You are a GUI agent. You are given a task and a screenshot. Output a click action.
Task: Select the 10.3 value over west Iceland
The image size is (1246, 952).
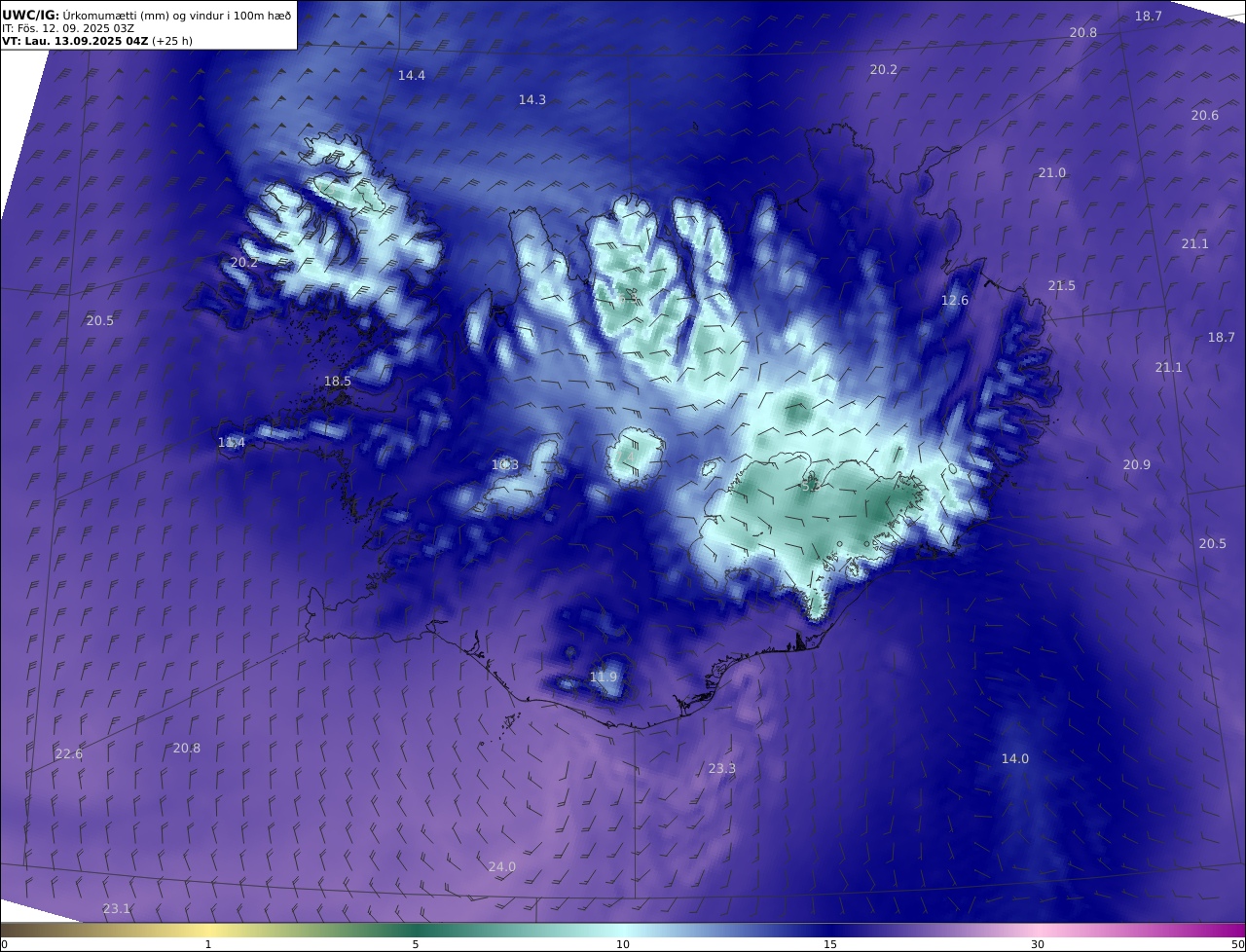(505, 465)
